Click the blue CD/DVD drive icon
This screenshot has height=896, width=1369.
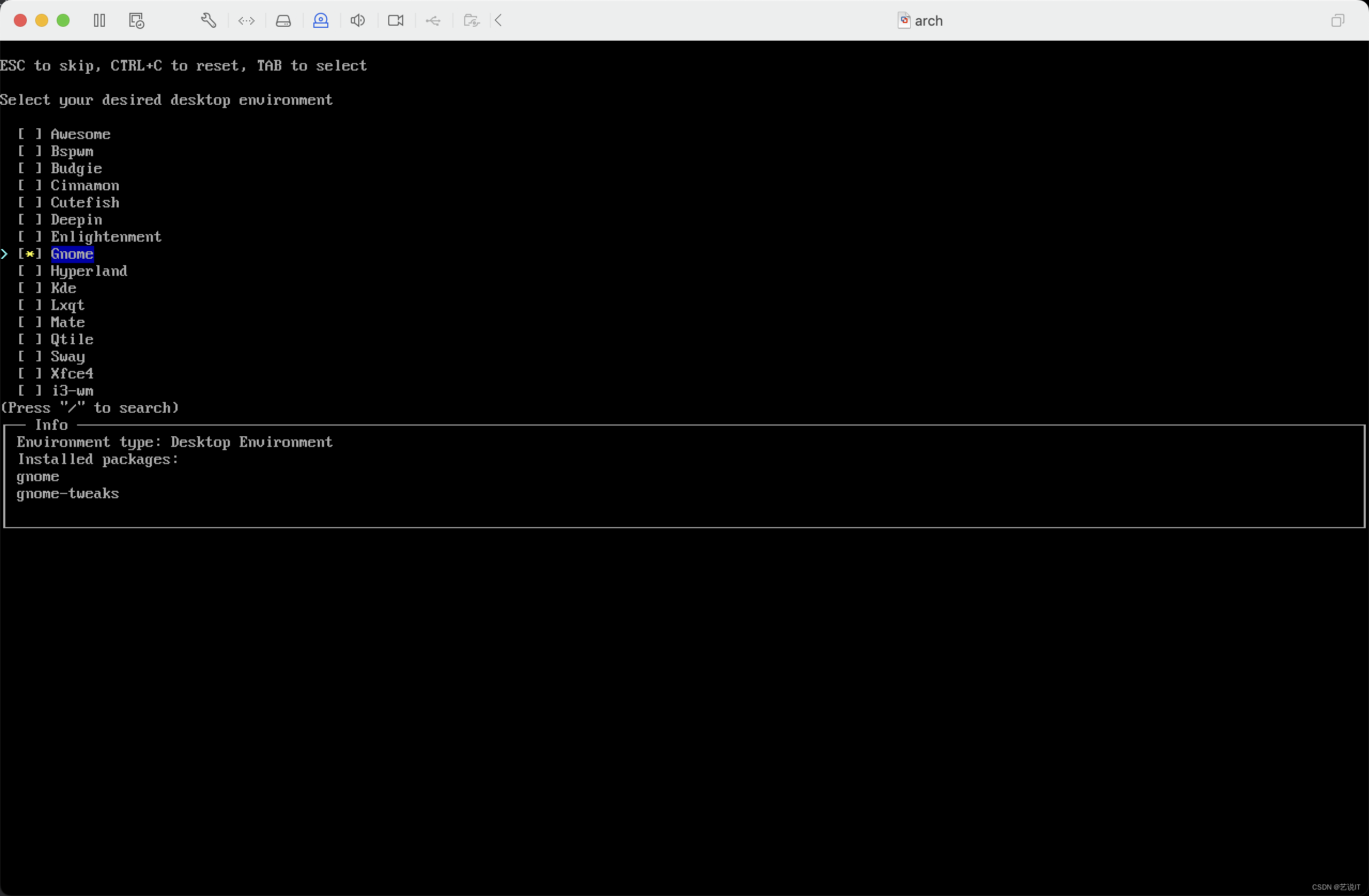320,21
